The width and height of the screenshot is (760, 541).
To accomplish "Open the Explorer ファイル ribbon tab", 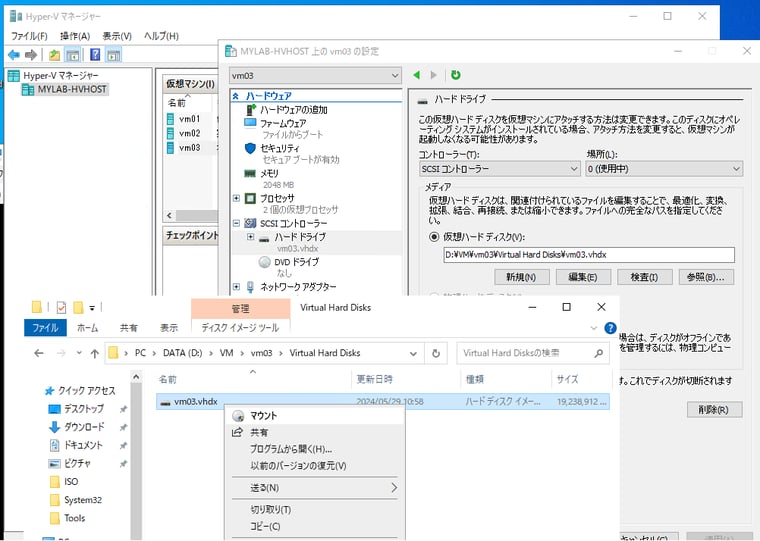I will tap(45, 328).
